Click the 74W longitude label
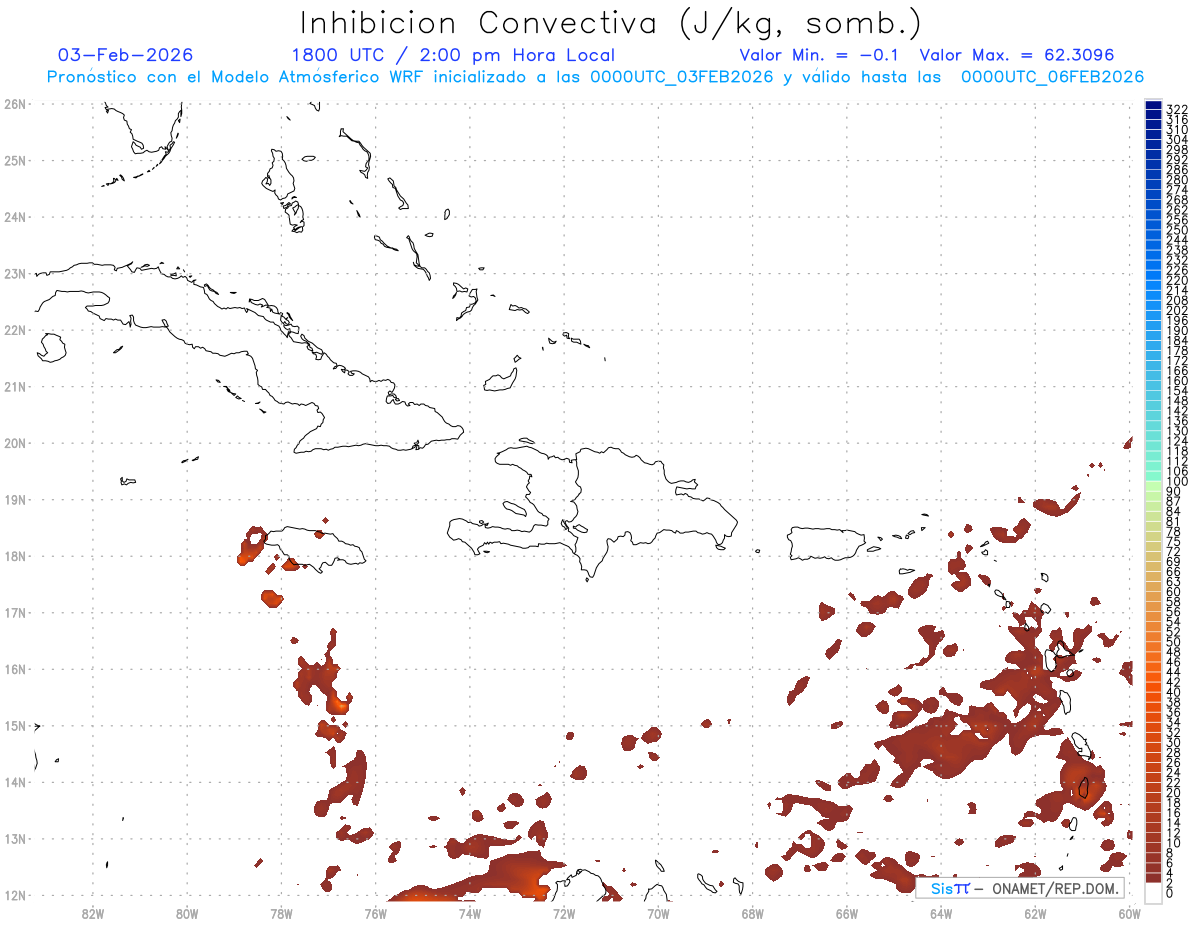 click(x=469, y=913)
